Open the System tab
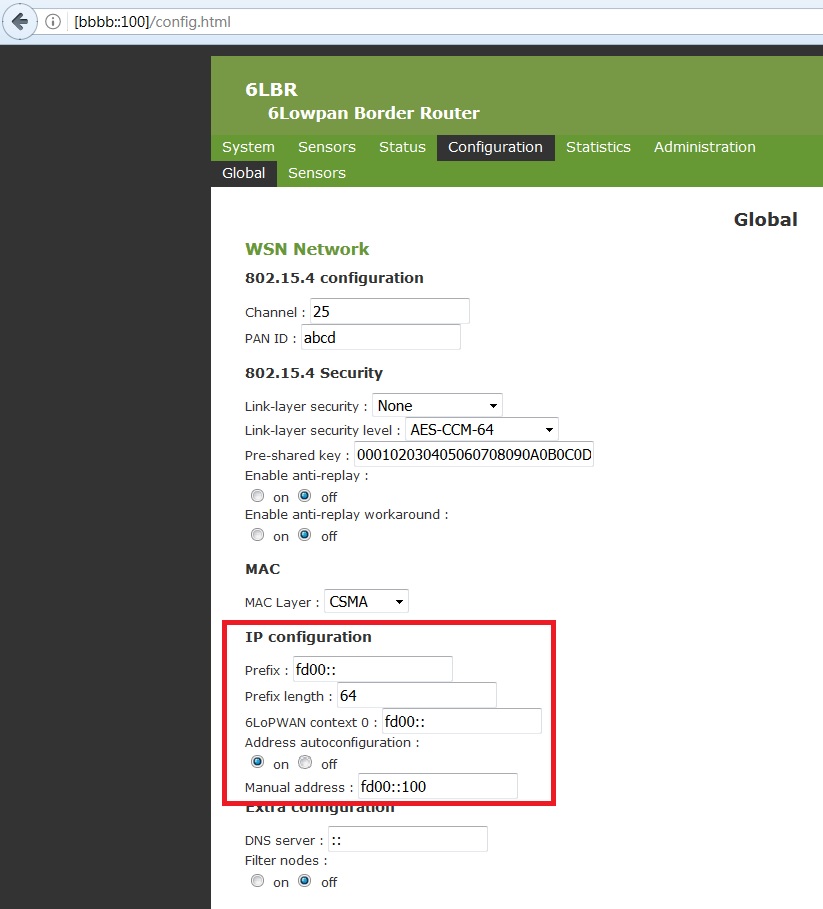The height and width of the screenshot is (909, 823). 248,147
